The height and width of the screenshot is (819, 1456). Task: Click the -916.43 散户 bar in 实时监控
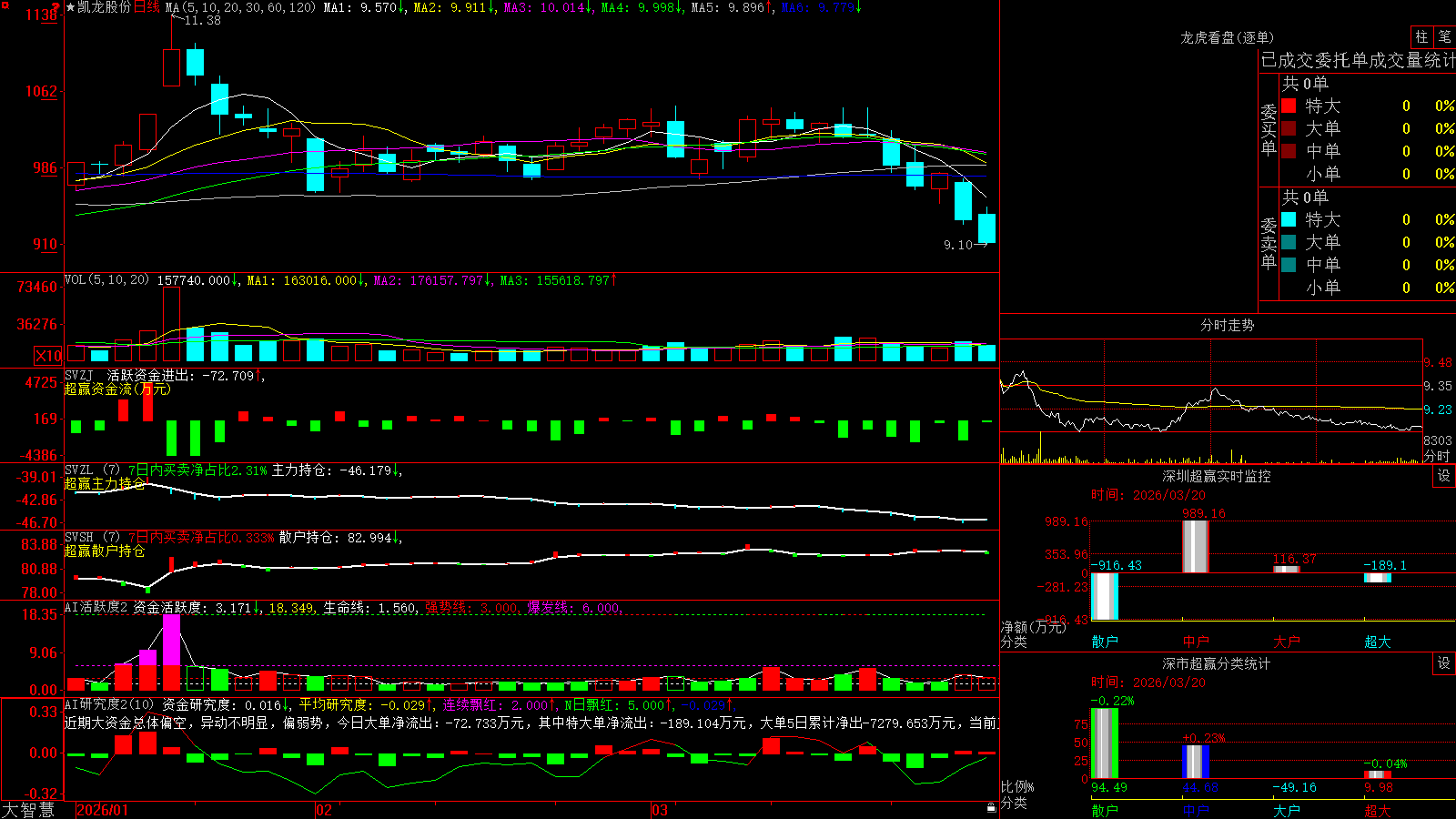(x=1105, y=597)
